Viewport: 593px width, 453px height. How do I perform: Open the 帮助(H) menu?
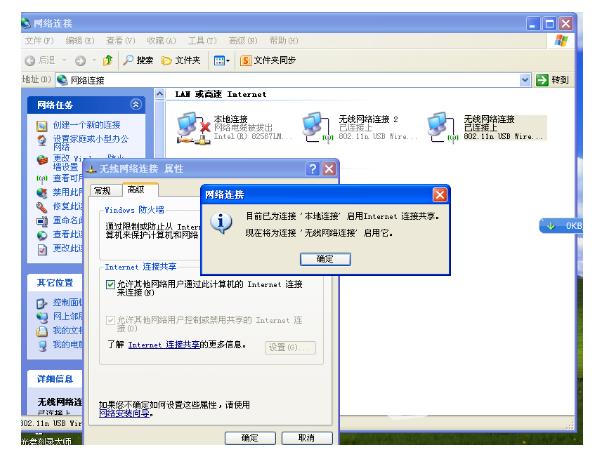point(284,40)
